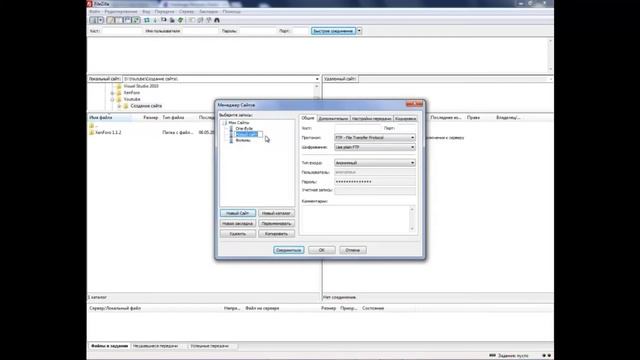Click the Новый Сайт button

point(238,213)
